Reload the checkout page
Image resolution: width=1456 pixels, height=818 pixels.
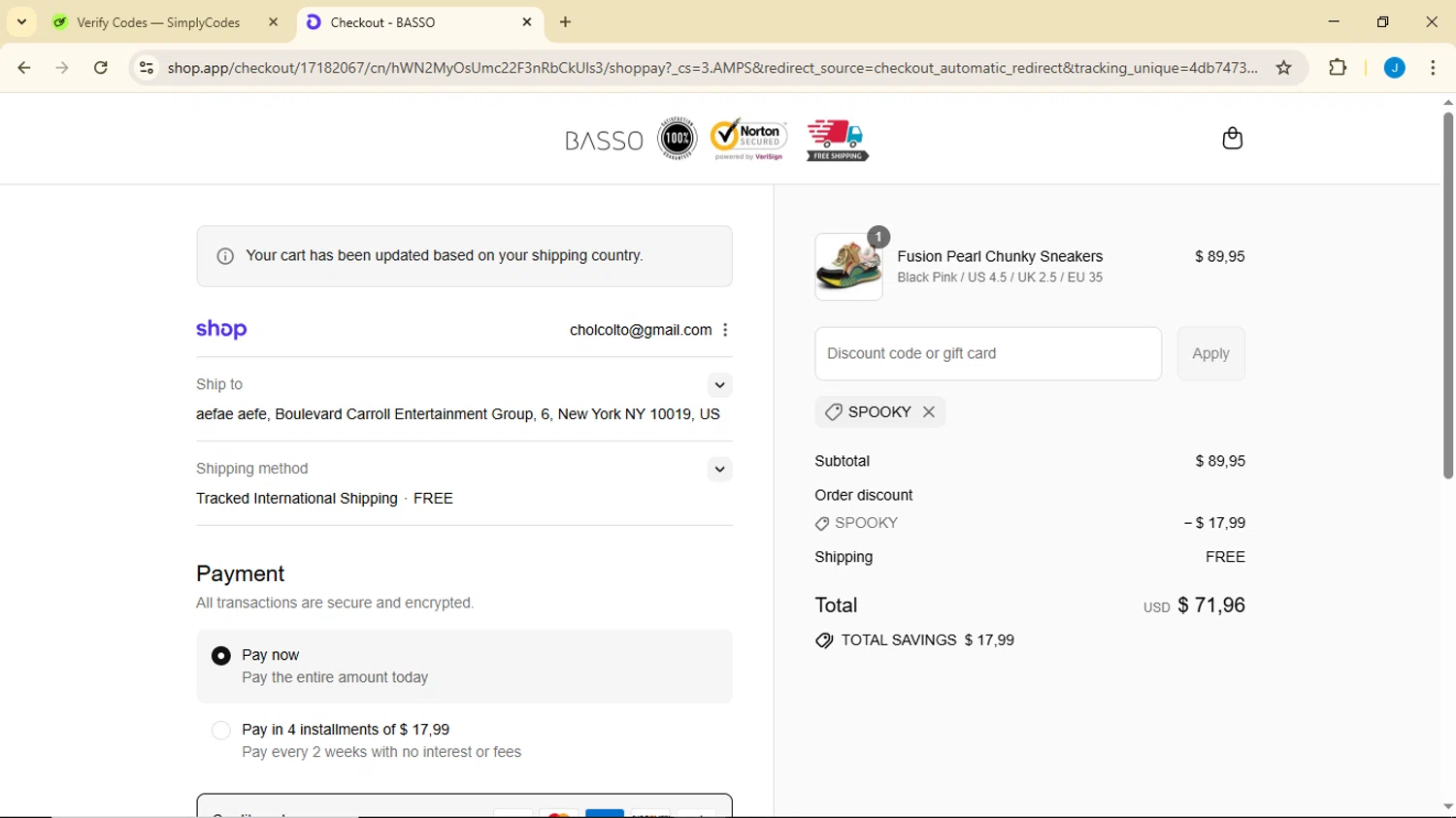pyautogui.click(x=101, y=68)
